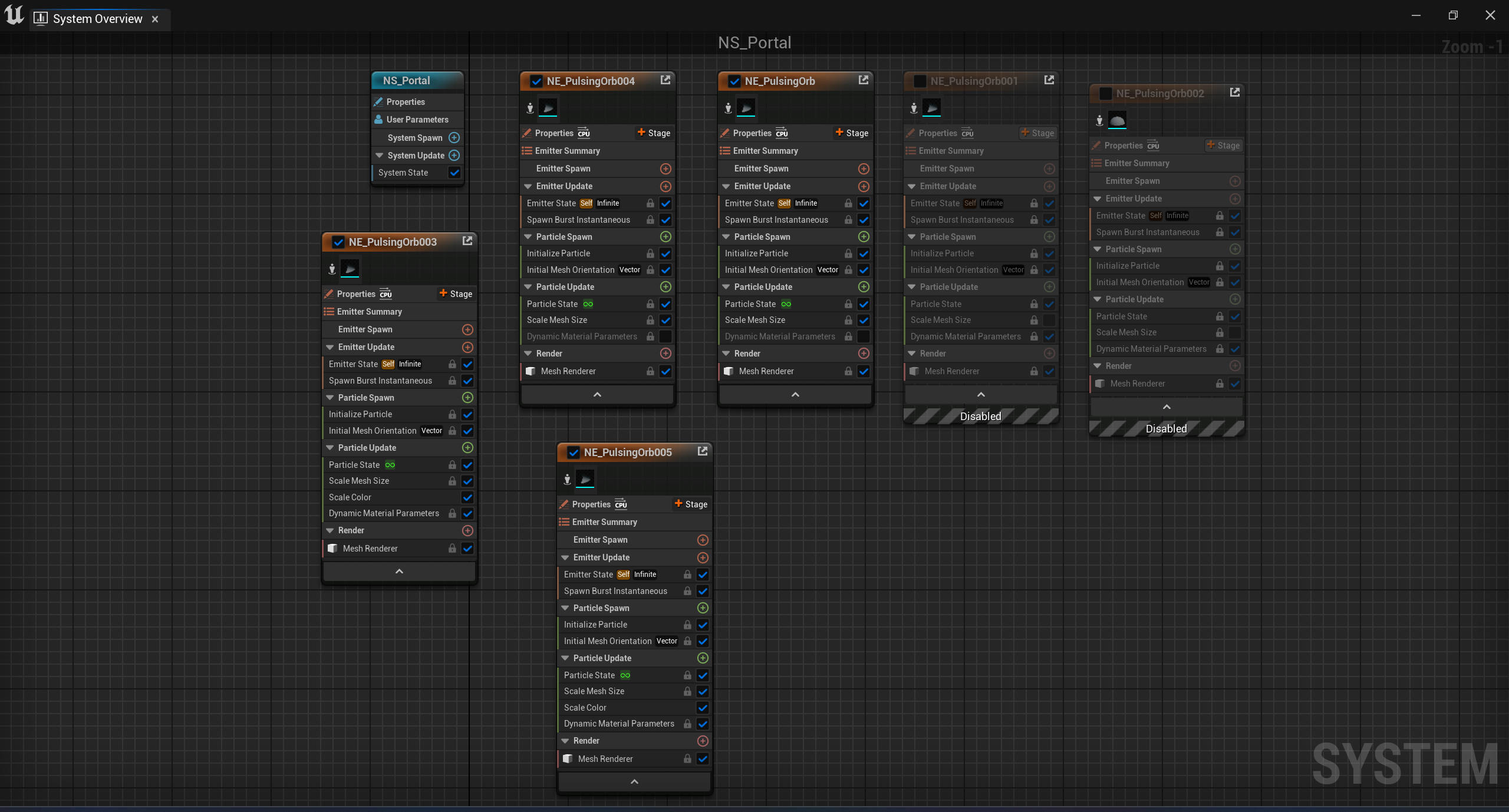Open NE_PulsingOrb002 emitter external link icon

(x=1235, y=93)
